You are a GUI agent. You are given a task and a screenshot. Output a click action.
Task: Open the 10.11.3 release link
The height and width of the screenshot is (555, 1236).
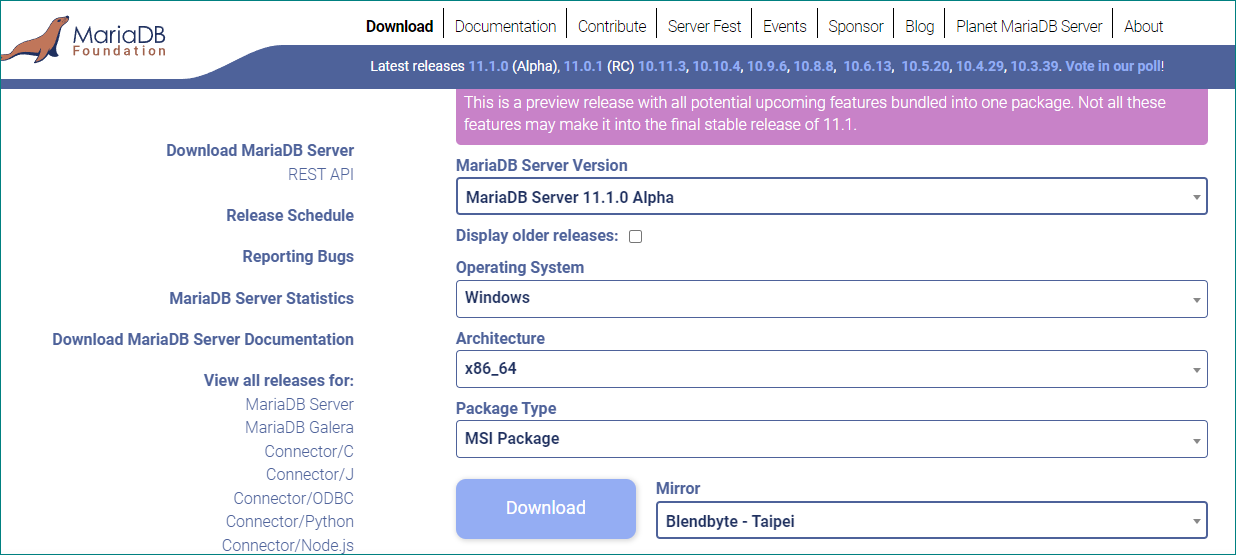pos(662,66)
